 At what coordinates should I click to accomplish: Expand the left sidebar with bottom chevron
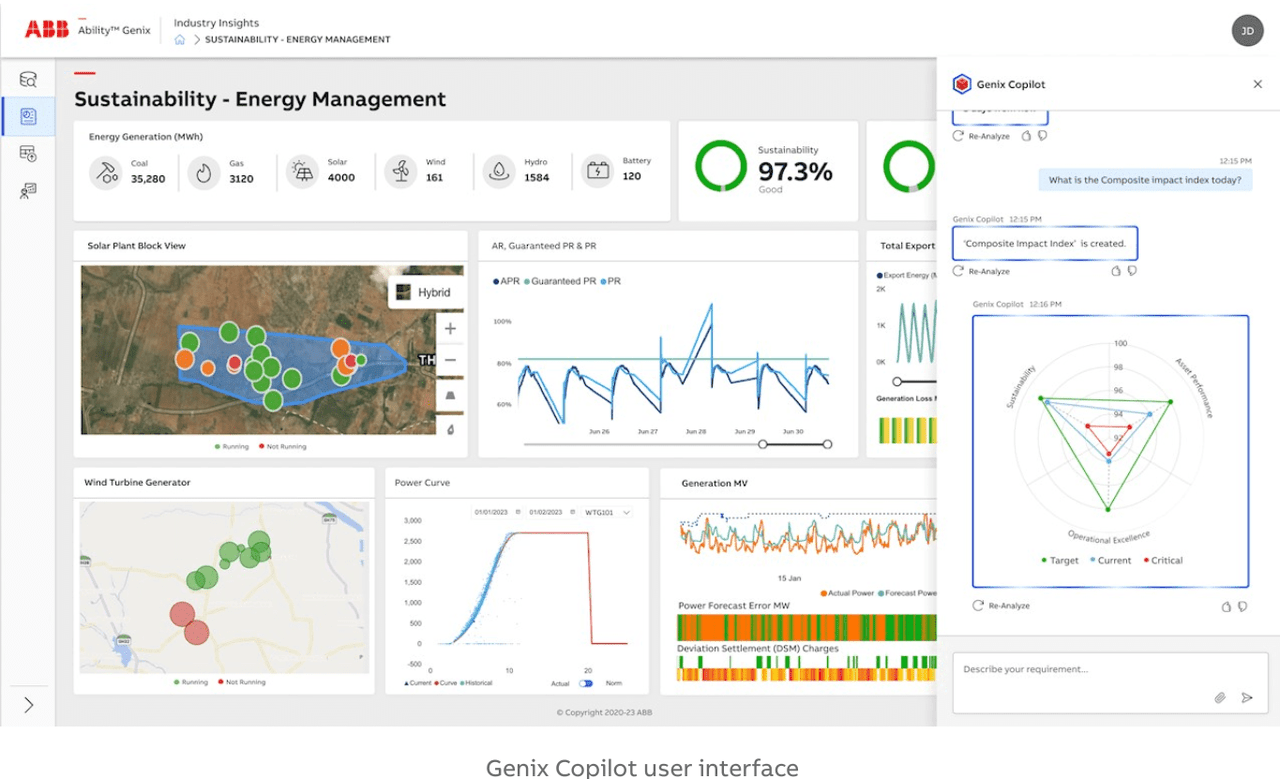(x=28, y=705)
